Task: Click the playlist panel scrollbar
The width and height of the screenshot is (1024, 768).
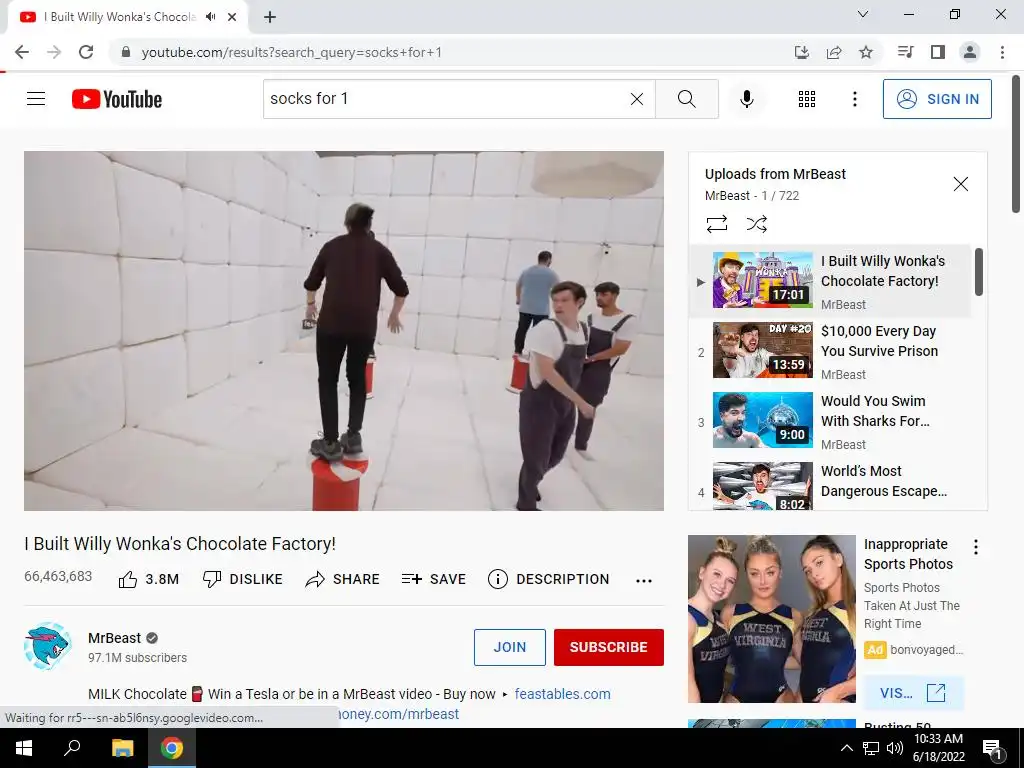Action: [x=979, y=272]
